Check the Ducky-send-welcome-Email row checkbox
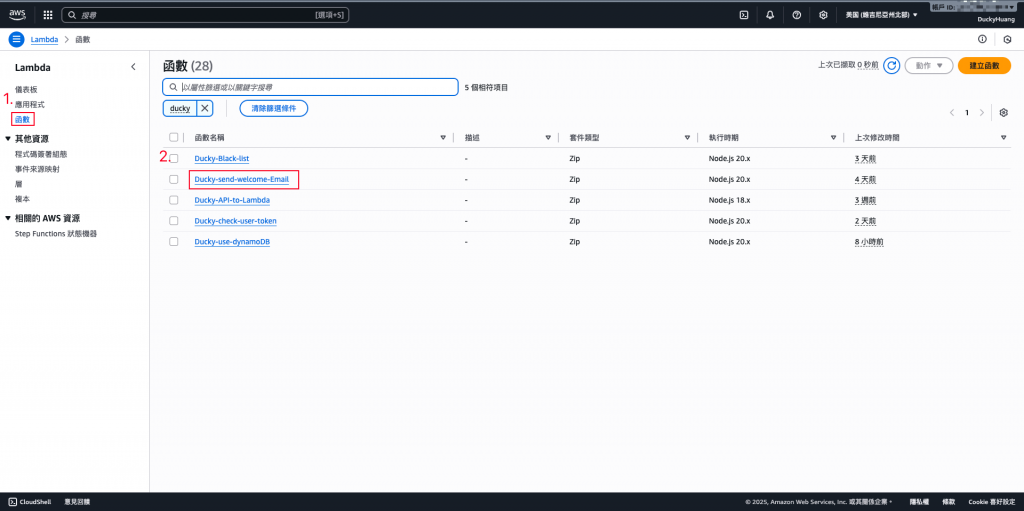The height and width of the screenshot is (511, 1024). tap(174, 179)
